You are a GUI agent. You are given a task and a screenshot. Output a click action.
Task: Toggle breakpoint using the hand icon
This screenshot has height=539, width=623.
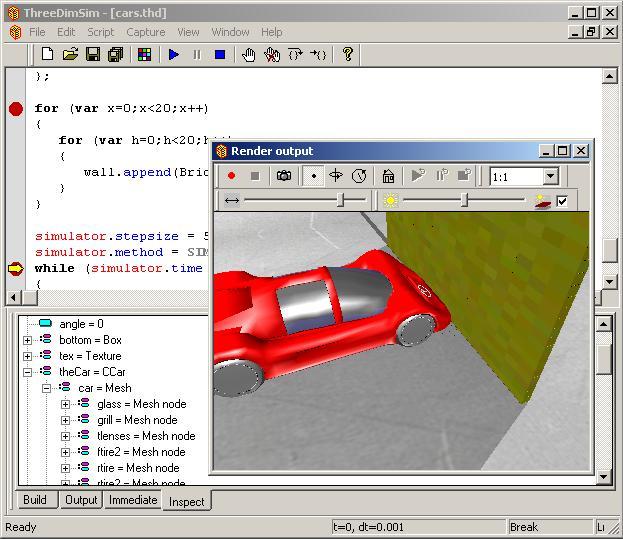[249, 54]
